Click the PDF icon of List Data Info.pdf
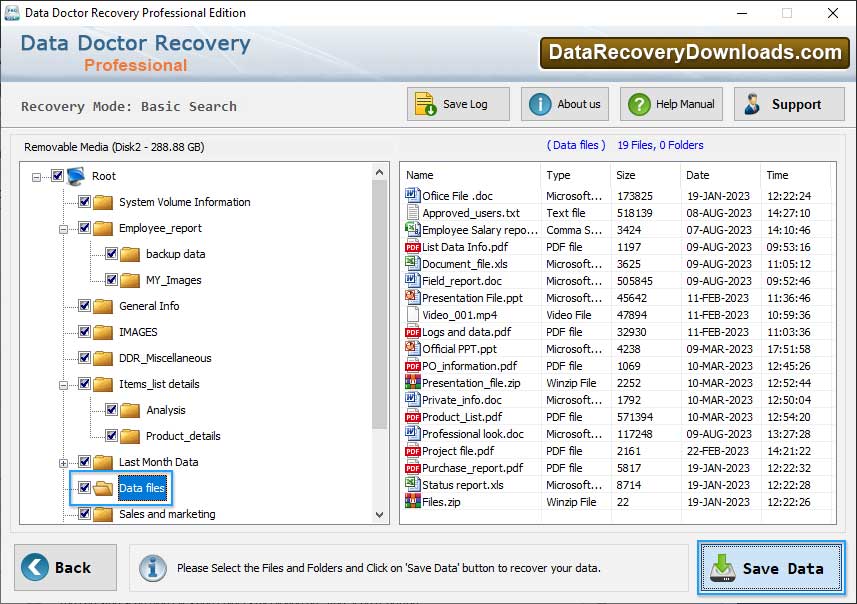857x604 pixels. (413, 247)
